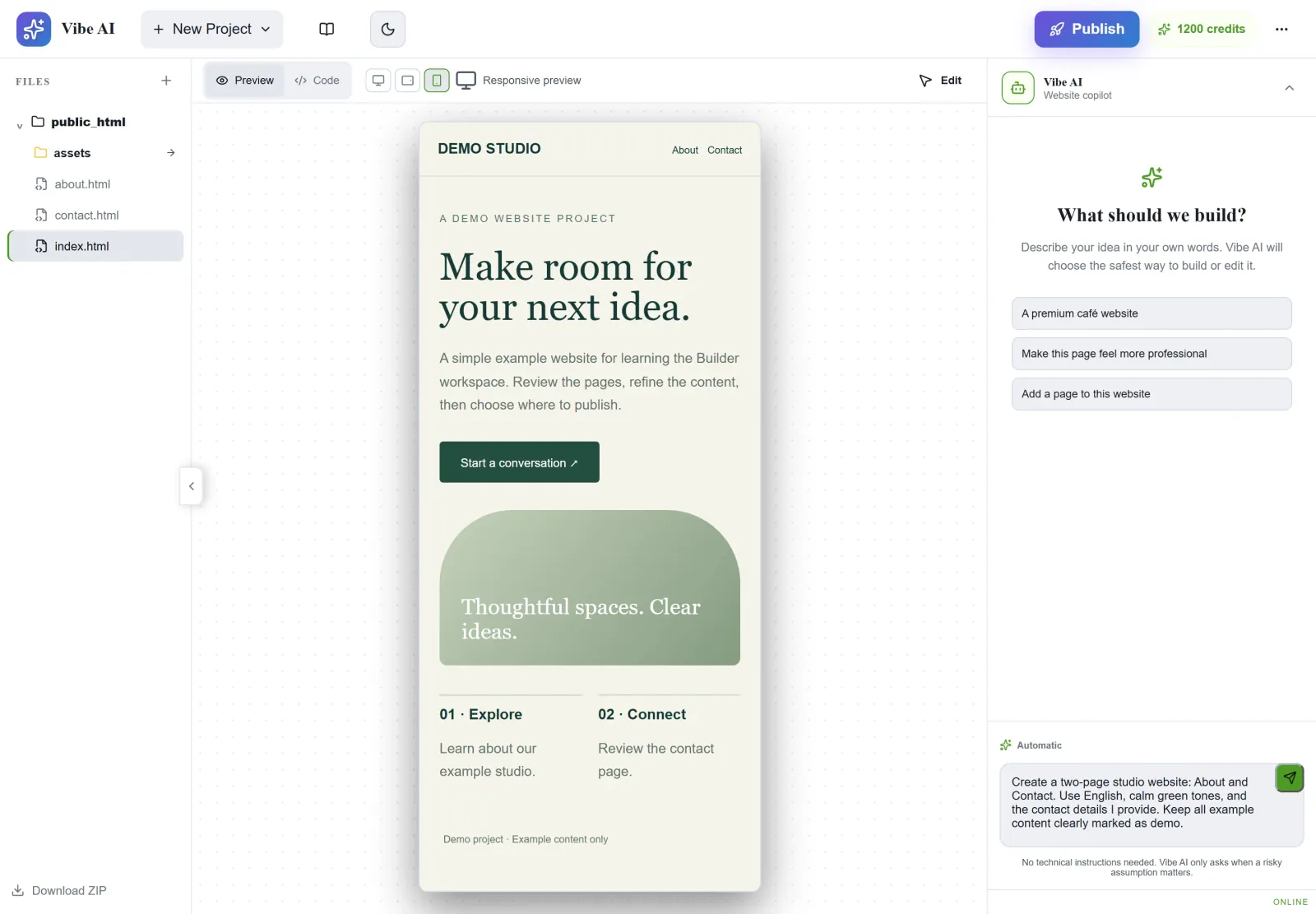The width and height of the screenshot is (1316, 914).
Task: Add a new file with the plus icon
Action: tap(166, 81)
